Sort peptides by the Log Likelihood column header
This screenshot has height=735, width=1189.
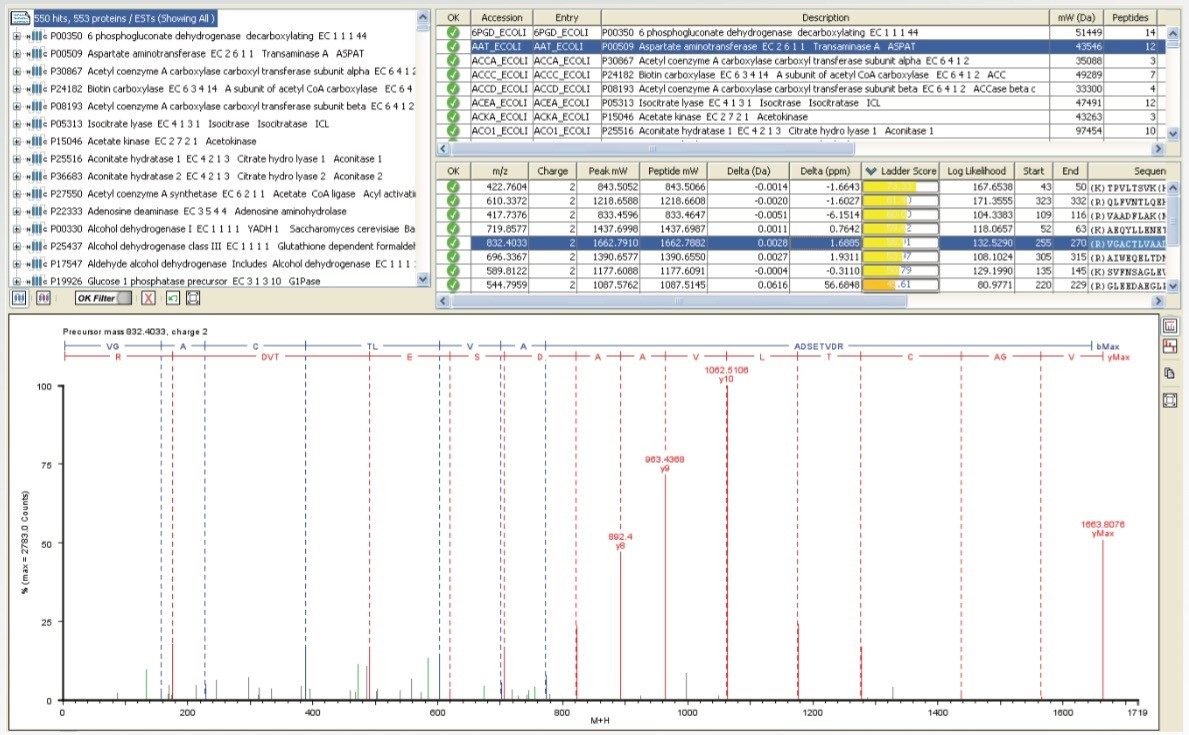click(x=977, y=171)
